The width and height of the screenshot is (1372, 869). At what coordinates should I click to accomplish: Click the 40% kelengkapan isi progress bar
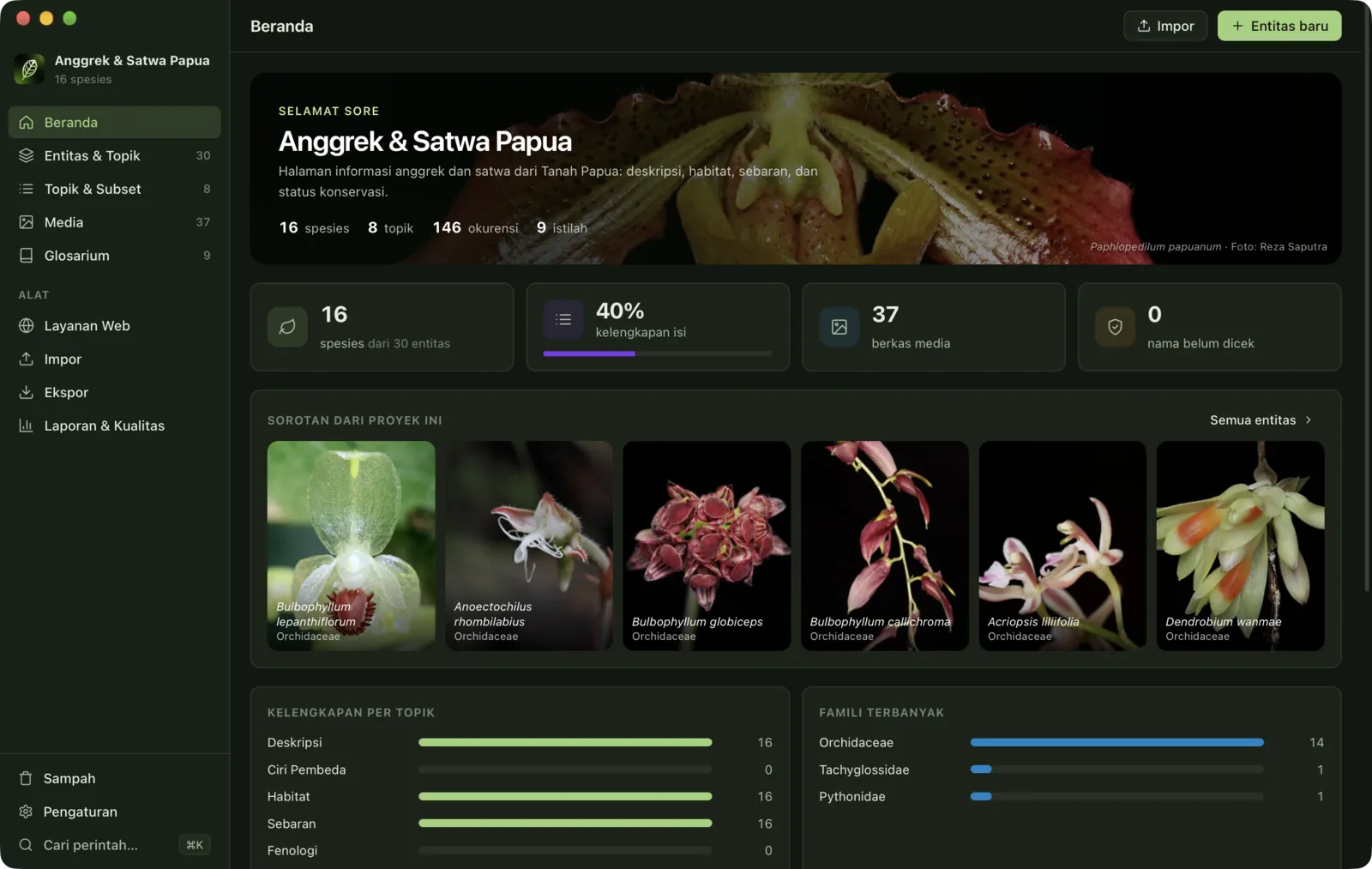658,353
